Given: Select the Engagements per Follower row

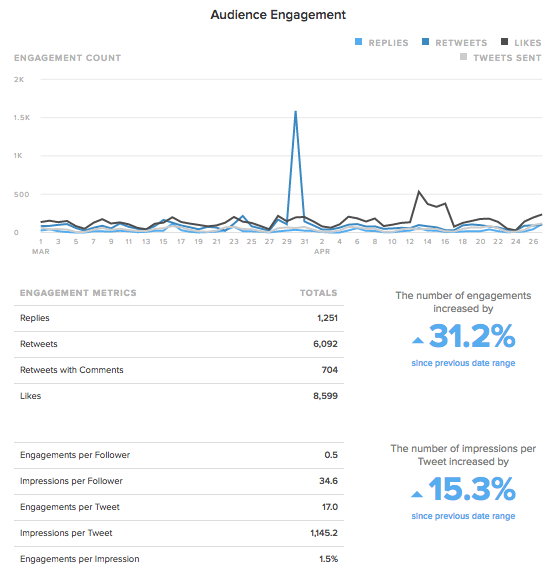Looking at the screenshot, I should [179, 455].
